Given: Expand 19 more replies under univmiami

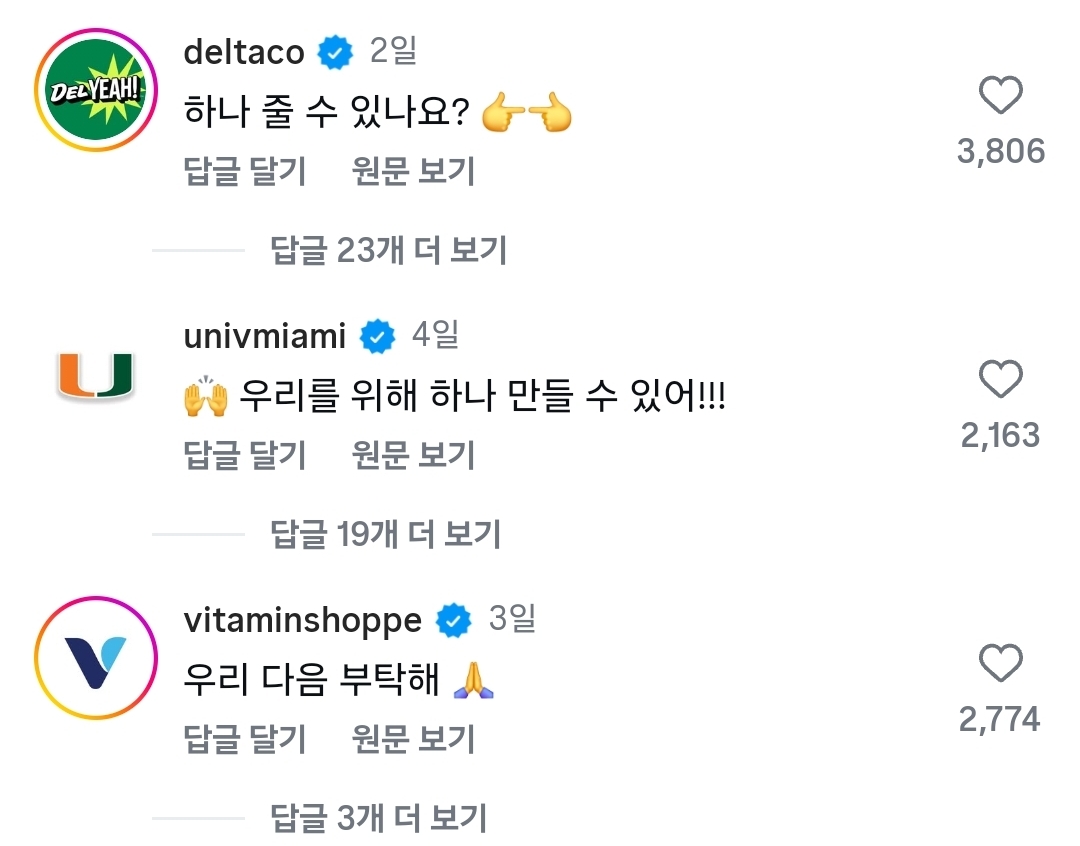Looking at the screenshot, I should click(386, 534).
